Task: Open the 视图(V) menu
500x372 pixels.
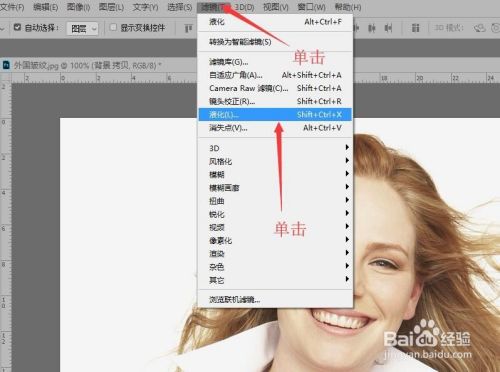Action: [x=276, y=7]
